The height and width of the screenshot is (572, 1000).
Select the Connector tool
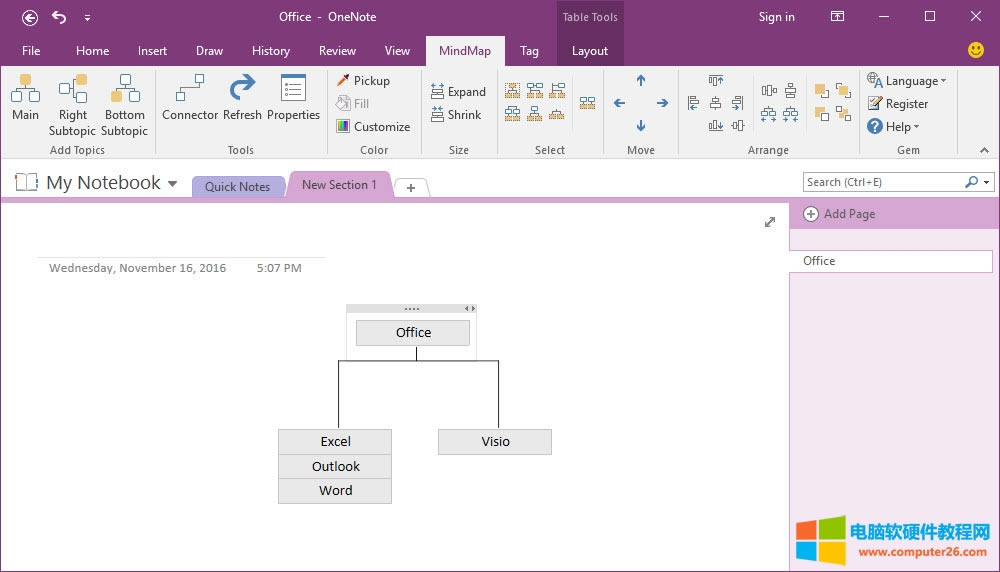190,98
